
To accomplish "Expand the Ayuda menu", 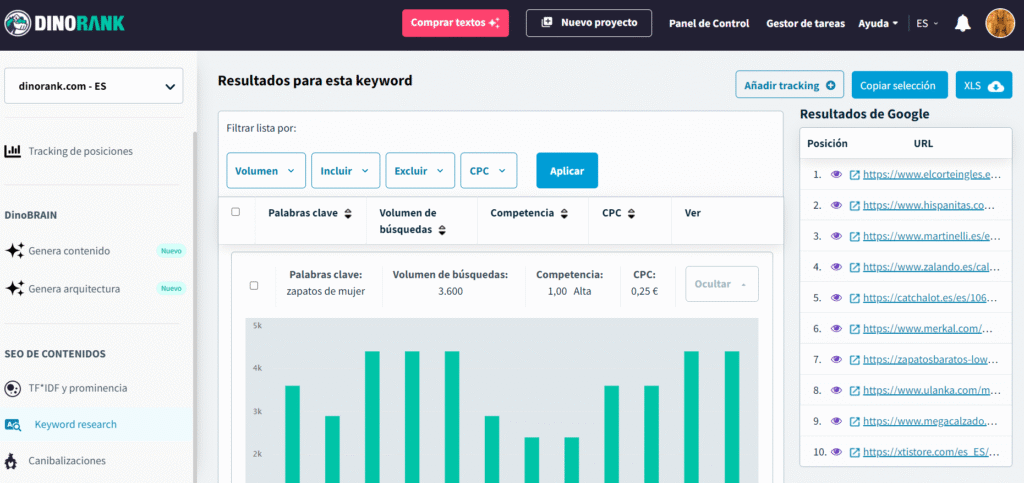I will click(878, 23).
